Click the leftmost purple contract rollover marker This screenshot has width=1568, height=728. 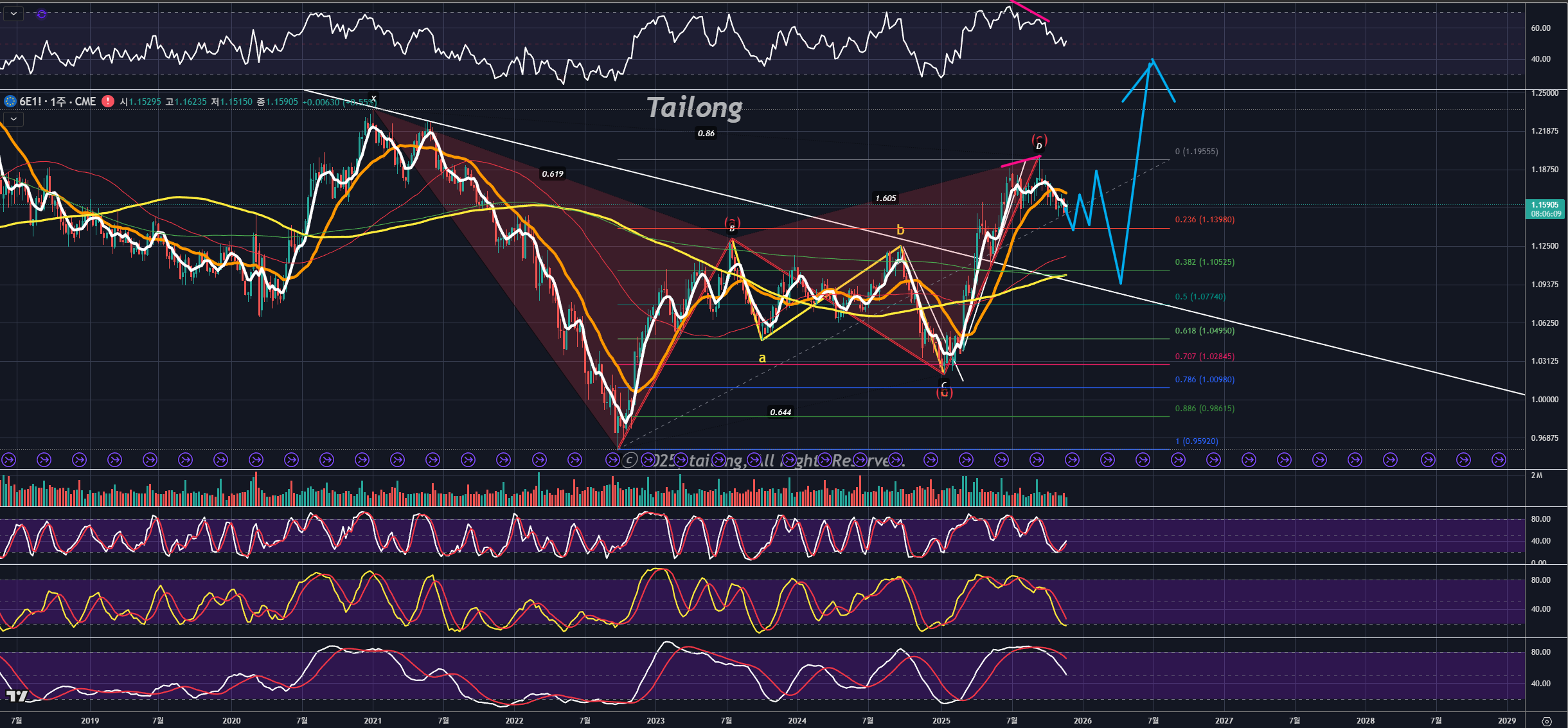(x=8, y=460)
